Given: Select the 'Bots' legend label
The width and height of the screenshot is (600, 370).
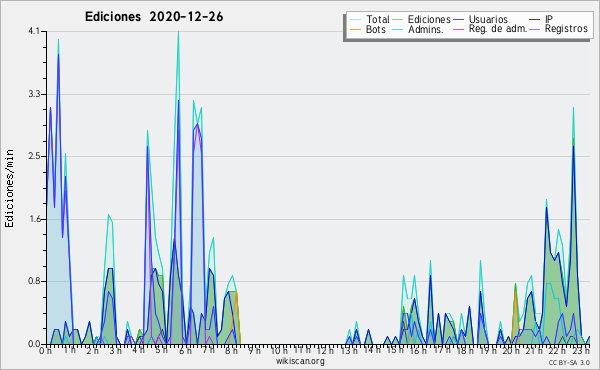Looking at the screenshot, I should click(376, 29).
